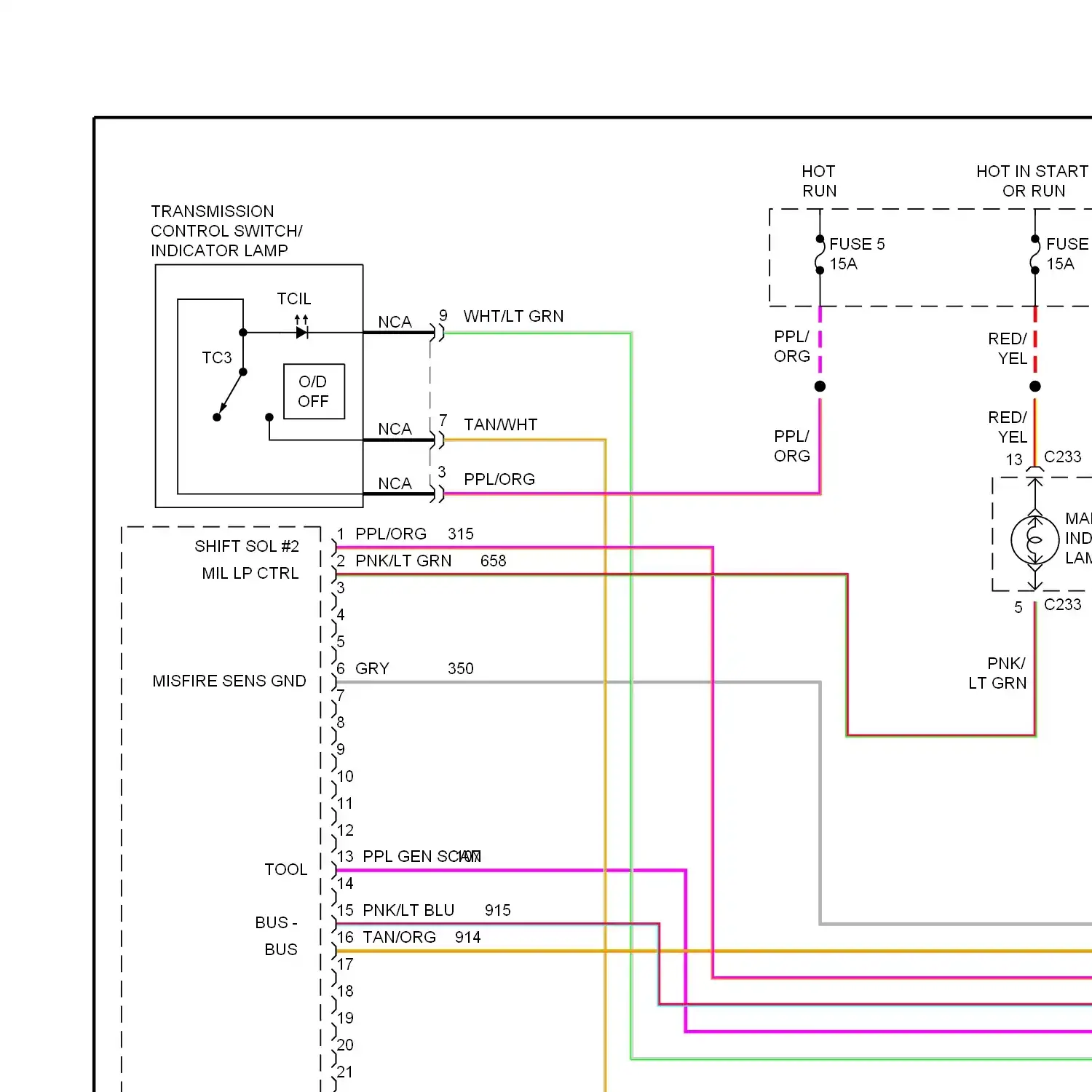Click connector pin number 11
Screen dimensions: 1092x1092
(x=345, y=804)
